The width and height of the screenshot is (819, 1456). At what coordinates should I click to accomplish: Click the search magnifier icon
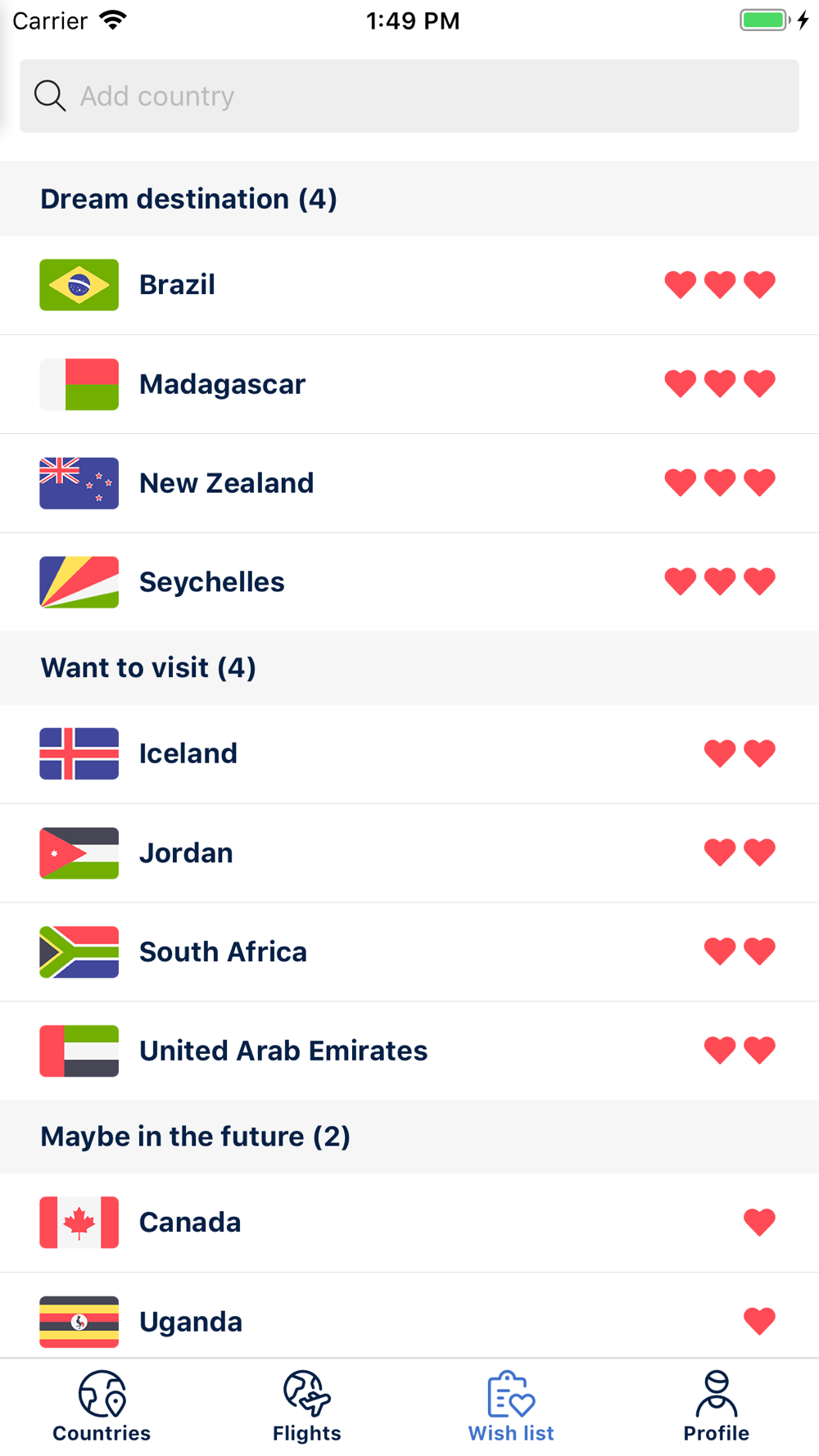[50, 96]
